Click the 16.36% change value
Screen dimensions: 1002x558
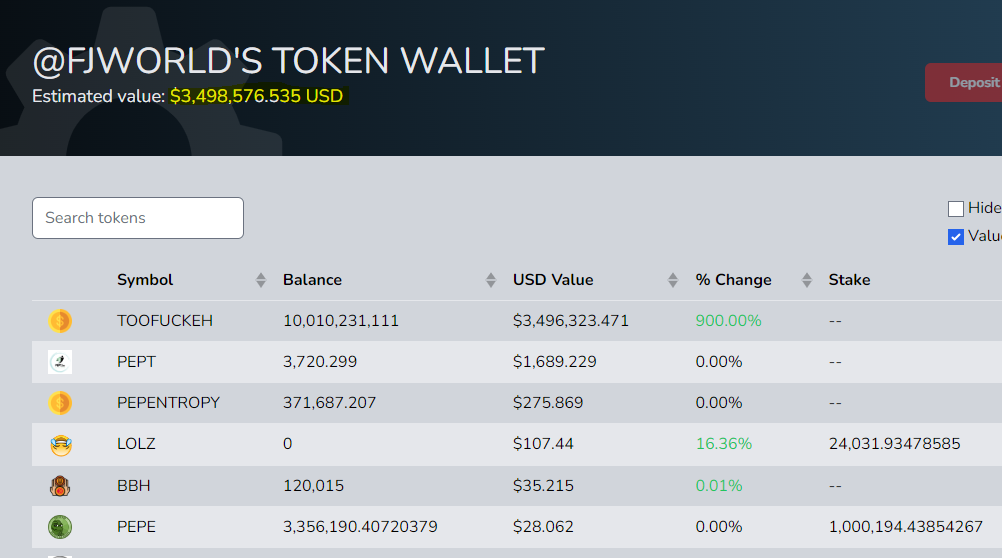pyautogui.click(x=724, y=444)
